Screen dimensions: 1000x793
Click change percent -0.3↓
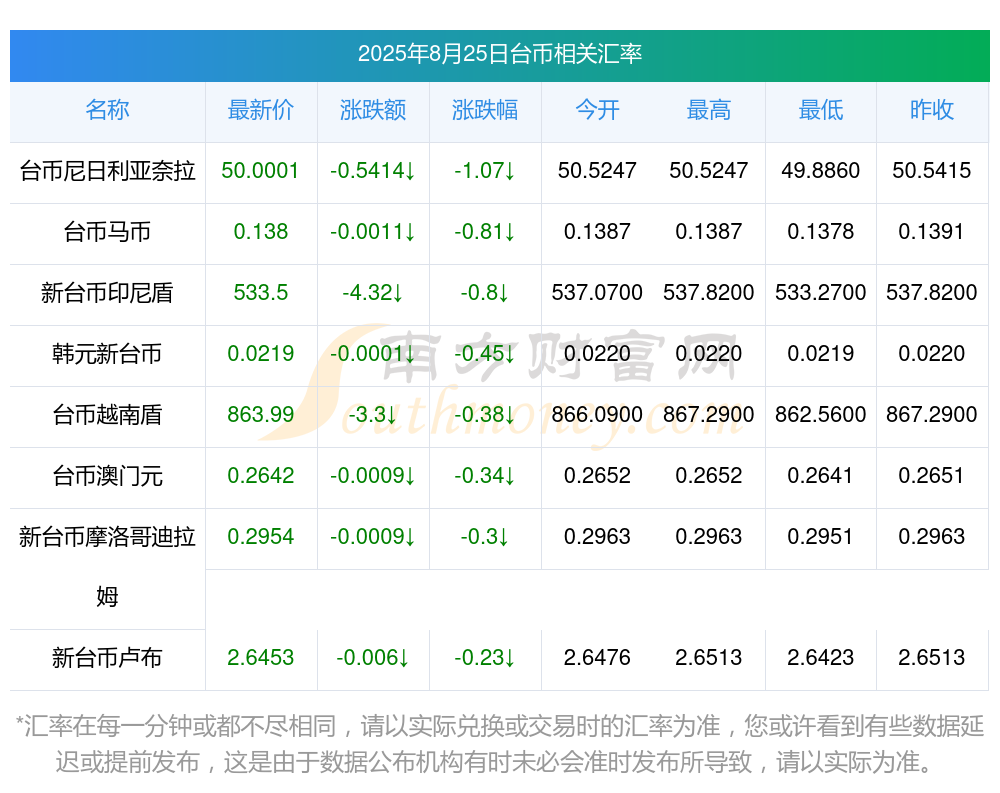pyautogui.click(x=485, y=537)
